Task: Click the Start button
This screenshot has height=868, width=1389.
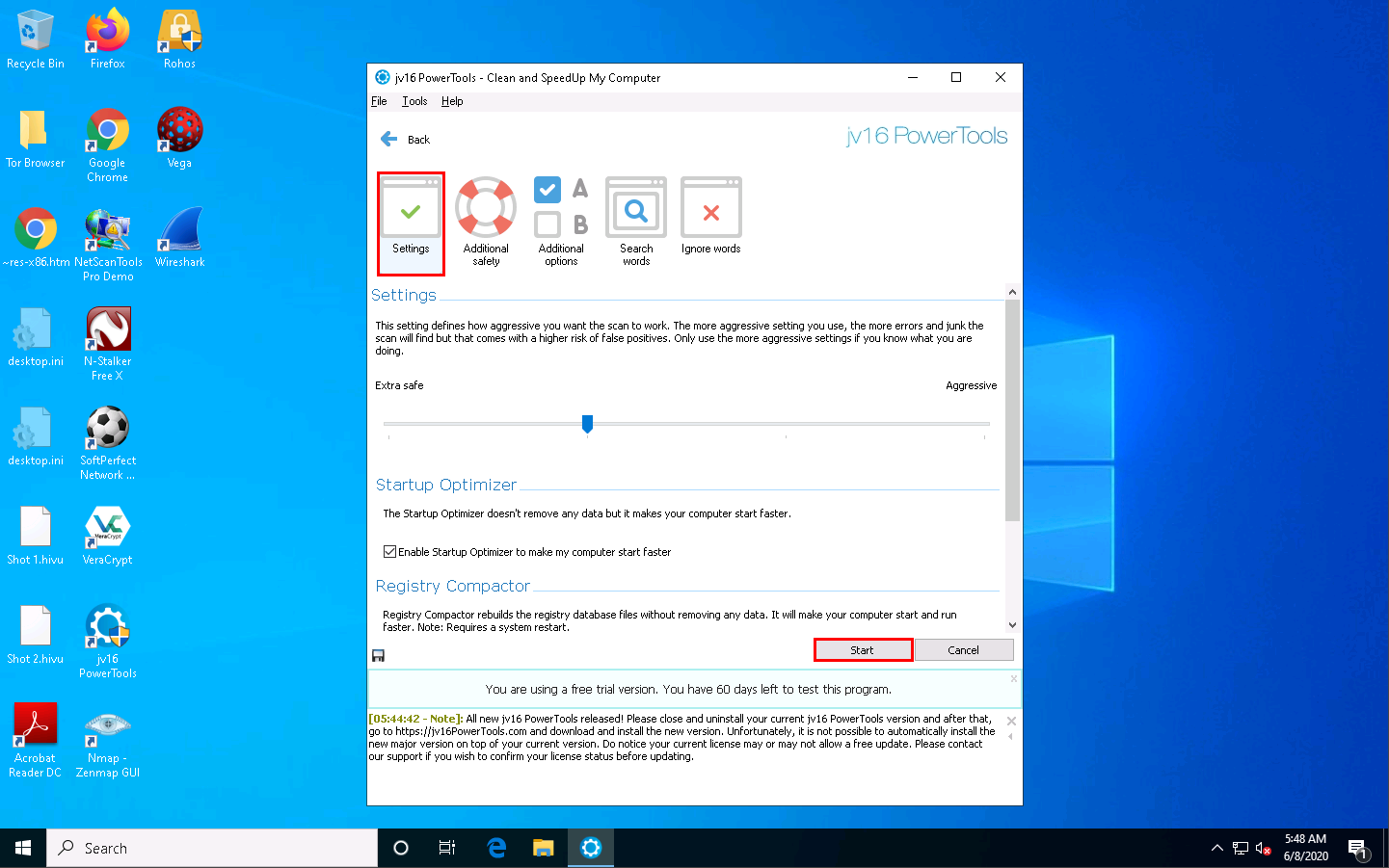Action: click(863, 650)
